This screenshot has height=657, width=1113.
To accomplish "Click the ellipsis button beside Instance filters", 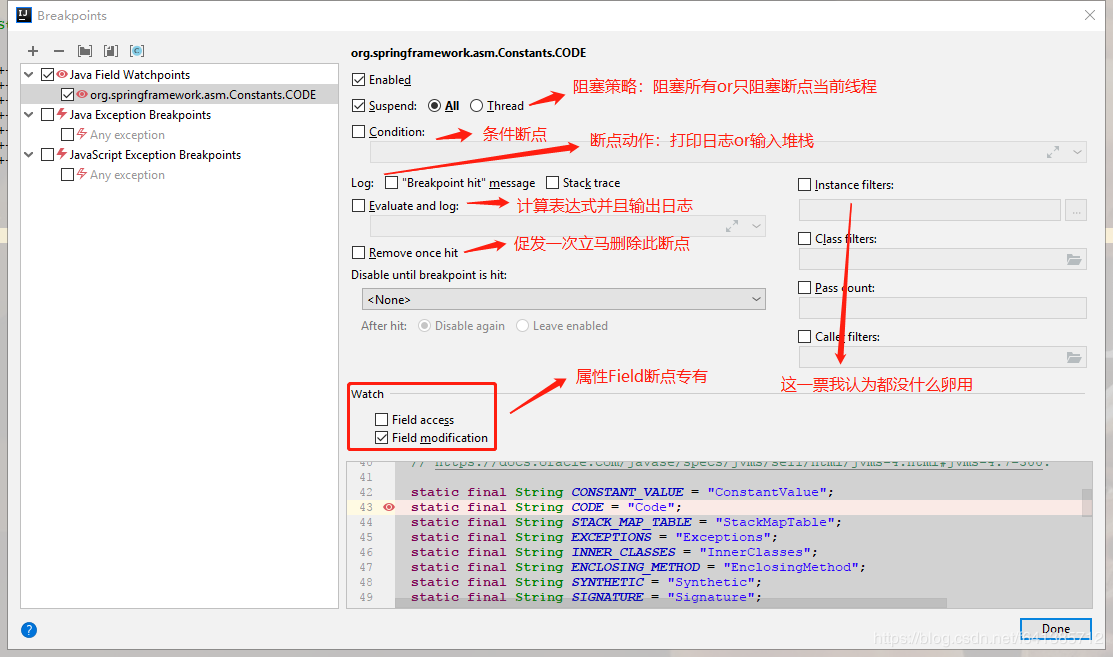I will pos(1076,211).
